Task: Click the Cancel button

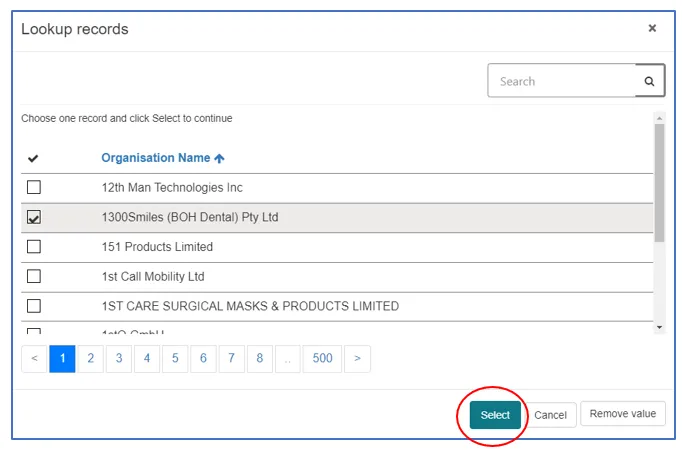Action: click(x=550, y=415)
